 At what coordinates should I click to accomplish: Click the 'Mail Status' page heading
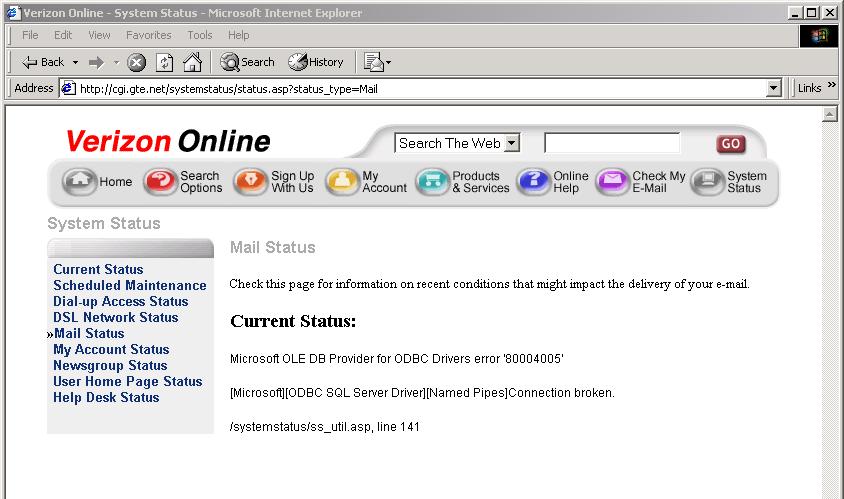coord(272,248)
